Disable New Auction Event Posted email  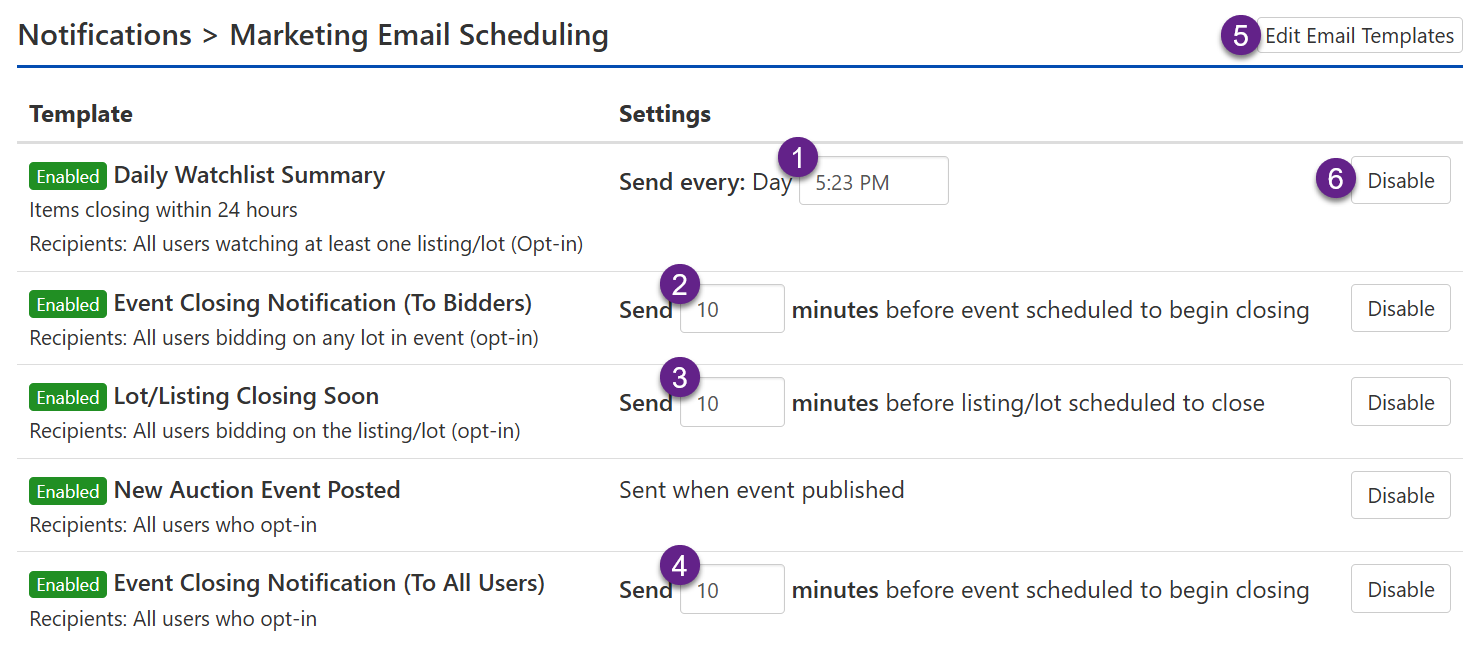tap(1400, 495)
